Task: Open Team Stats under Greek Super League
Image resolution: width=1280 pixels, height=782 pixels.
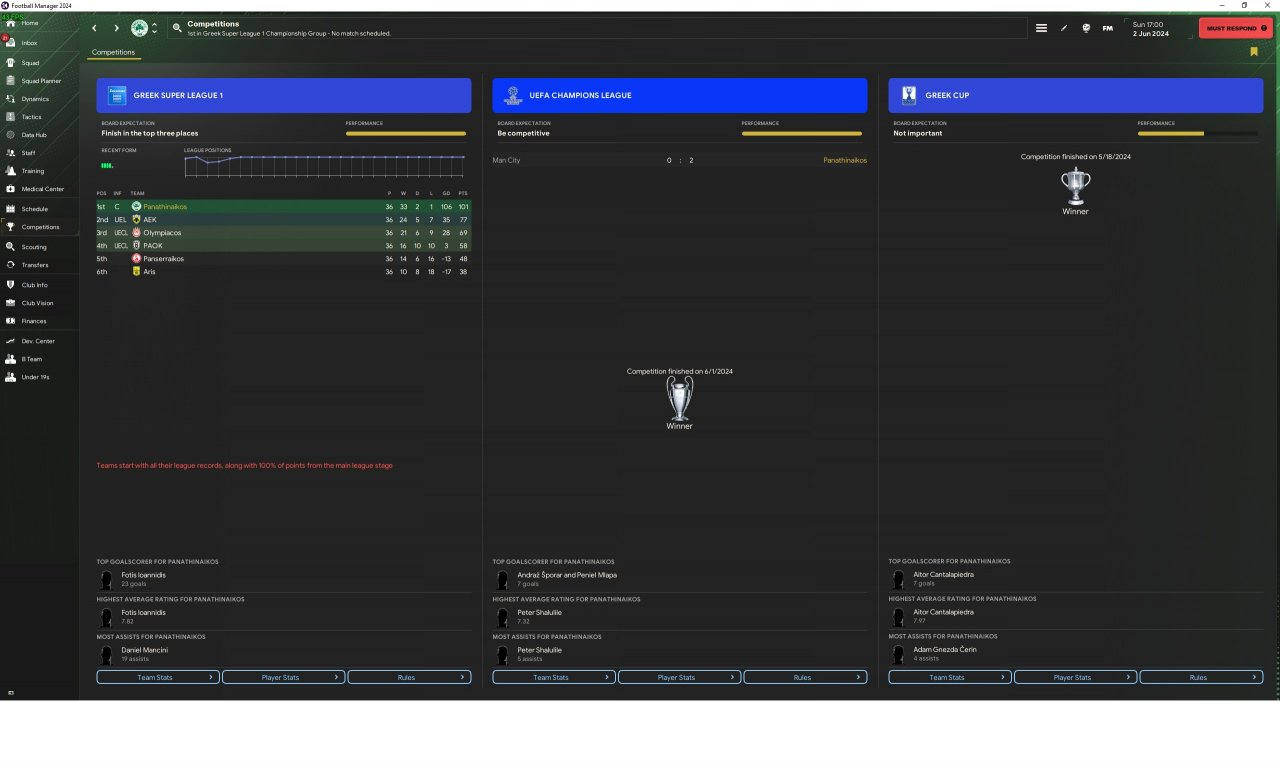Action: (x=158, y=677)
